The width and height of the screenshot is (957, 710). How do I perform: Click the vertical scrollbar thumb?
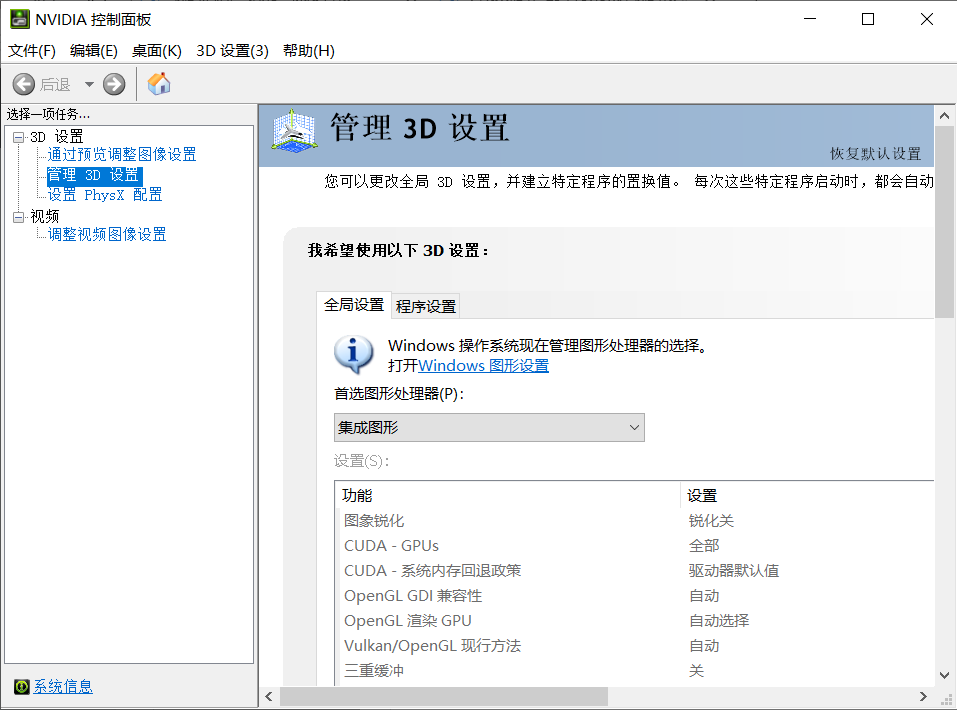pyautogui.click(x=945, y=222)
